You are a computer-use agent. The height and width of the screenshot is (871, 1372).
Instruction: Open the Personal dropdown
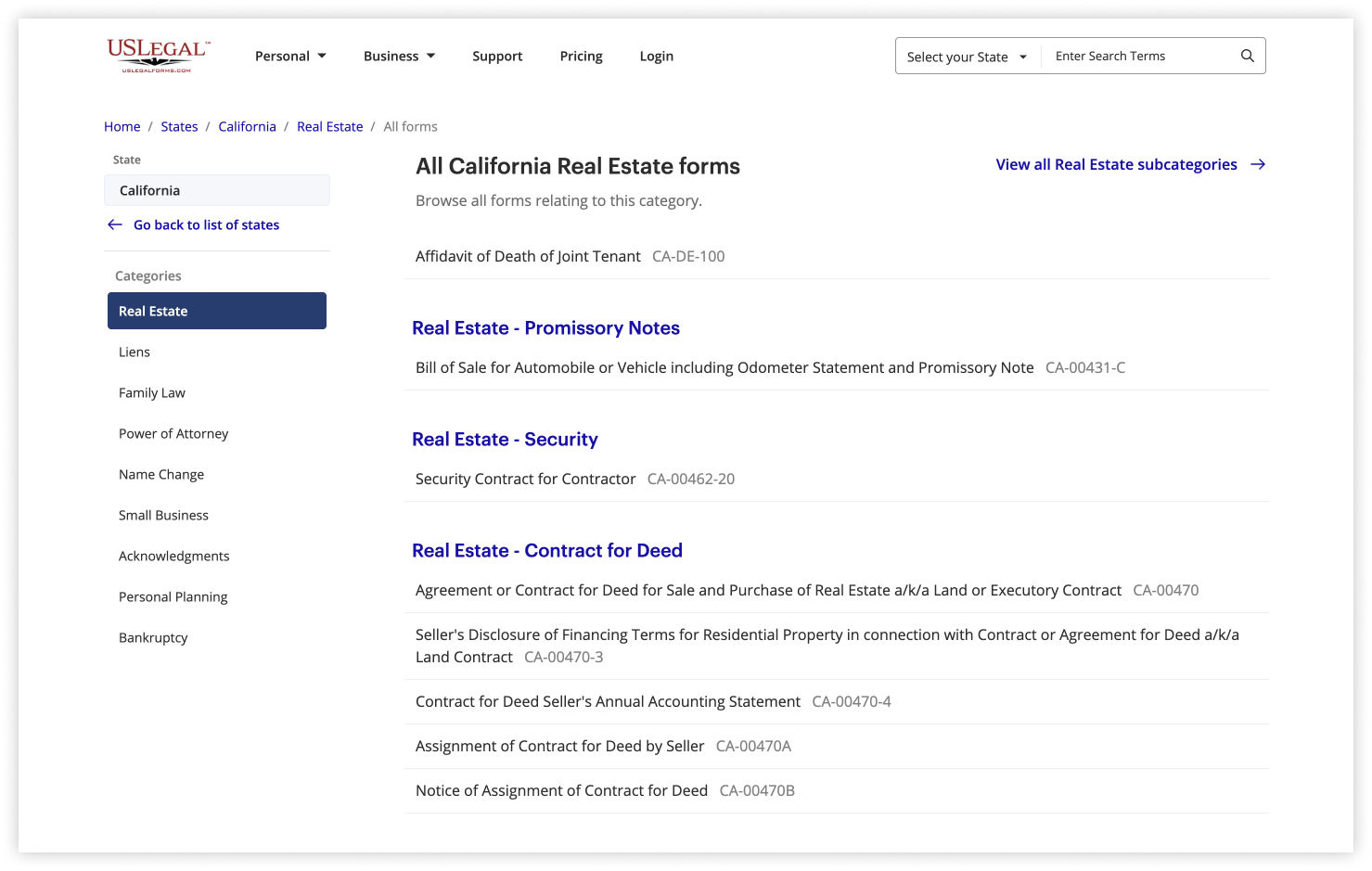(x=290, y=56)
